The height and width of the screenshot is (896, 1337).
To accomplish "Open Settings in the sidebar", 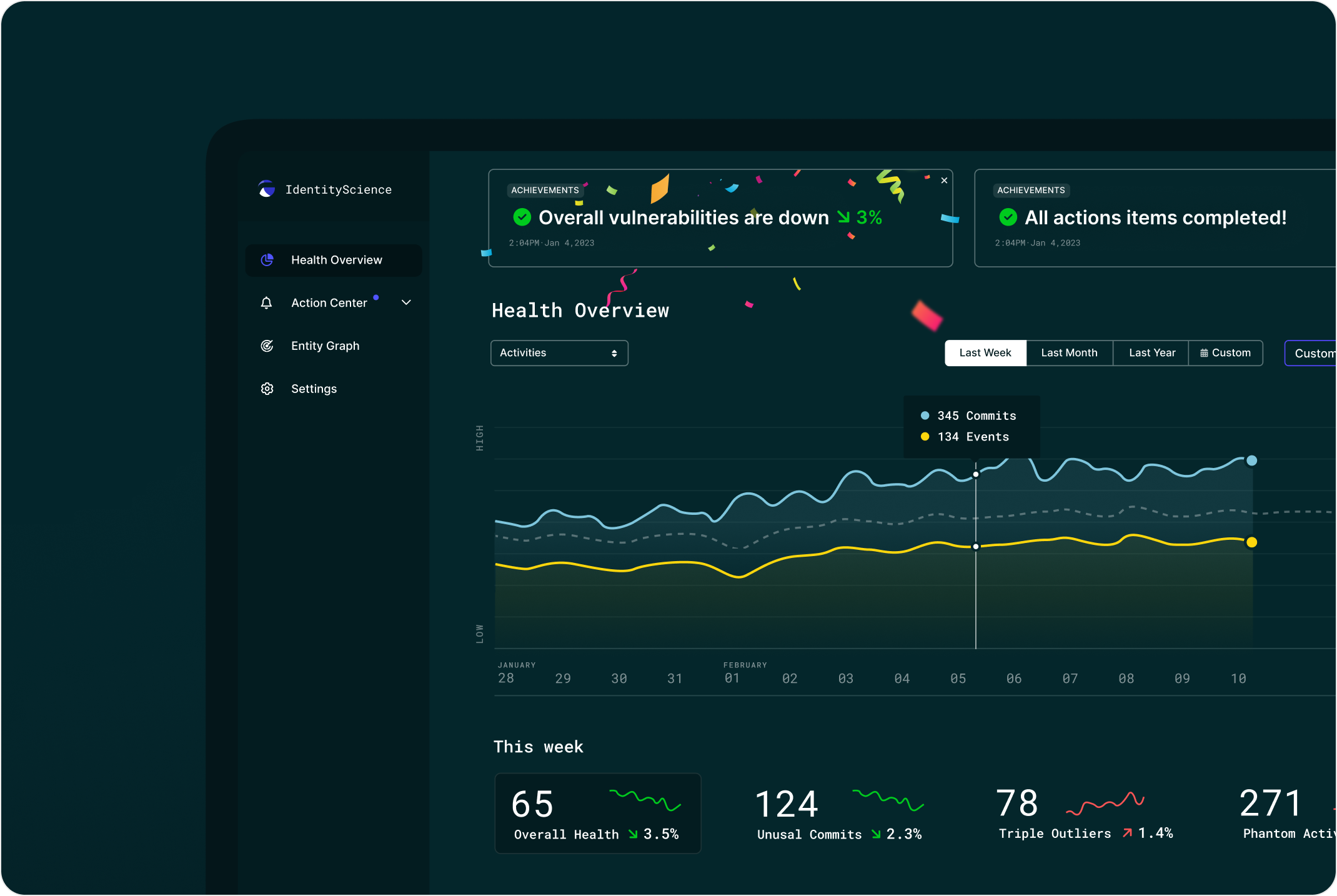I will pyautogui.click(x=334, y=389).
